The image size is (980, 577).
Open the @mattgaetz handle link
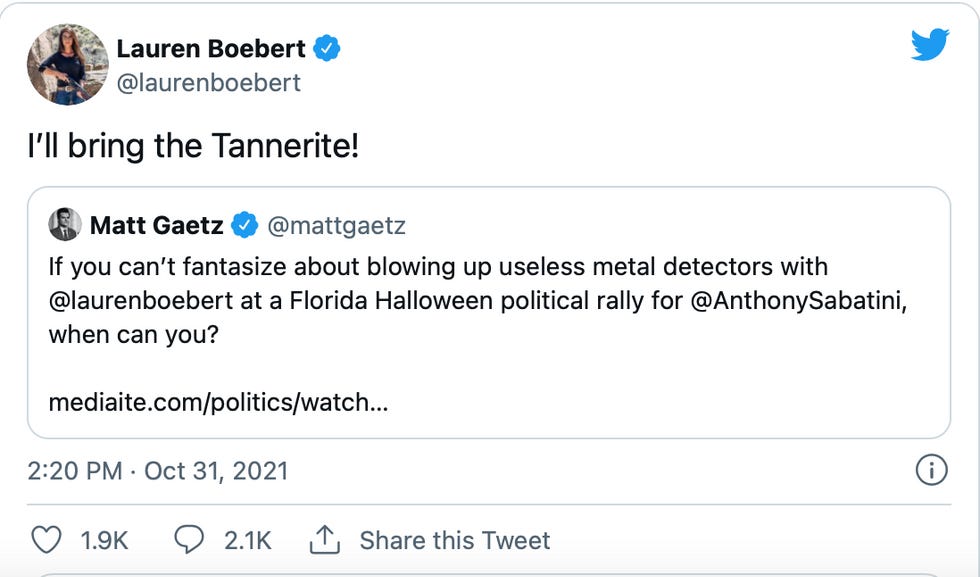pyautogui.click(x=335, y=225)
